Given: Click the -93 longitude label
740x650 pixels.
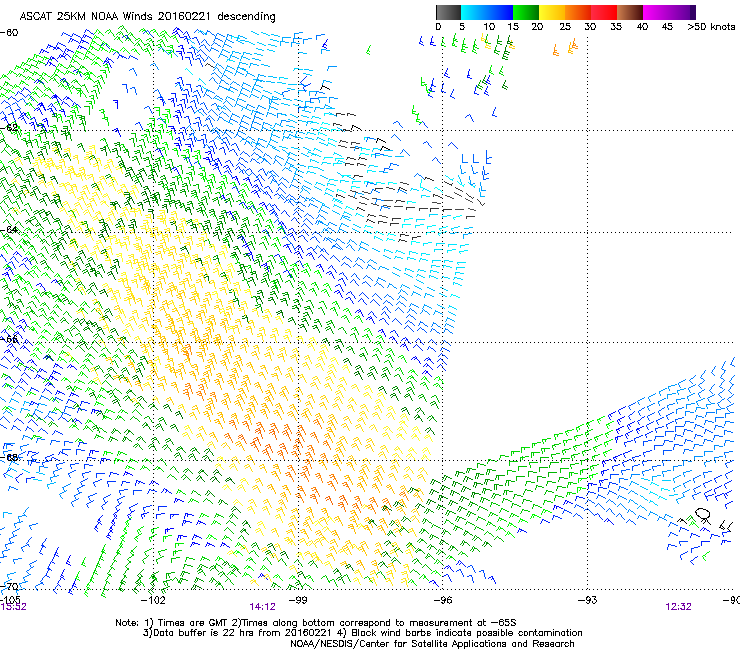Looking at the screenshot, I should [x=588, y=600].
